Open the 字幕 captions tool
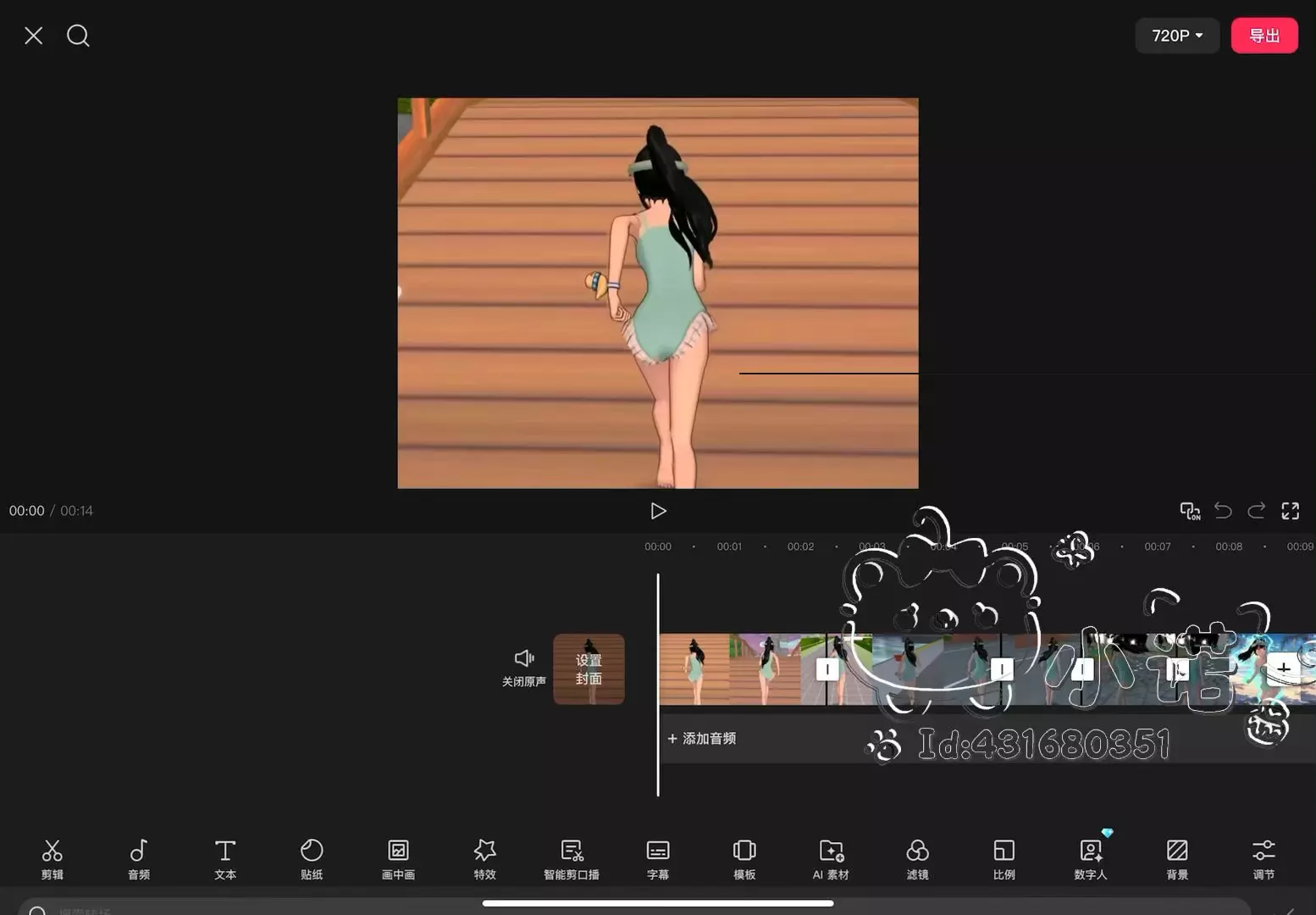Viewport: 1316px width, 915px height. [658, 859]
